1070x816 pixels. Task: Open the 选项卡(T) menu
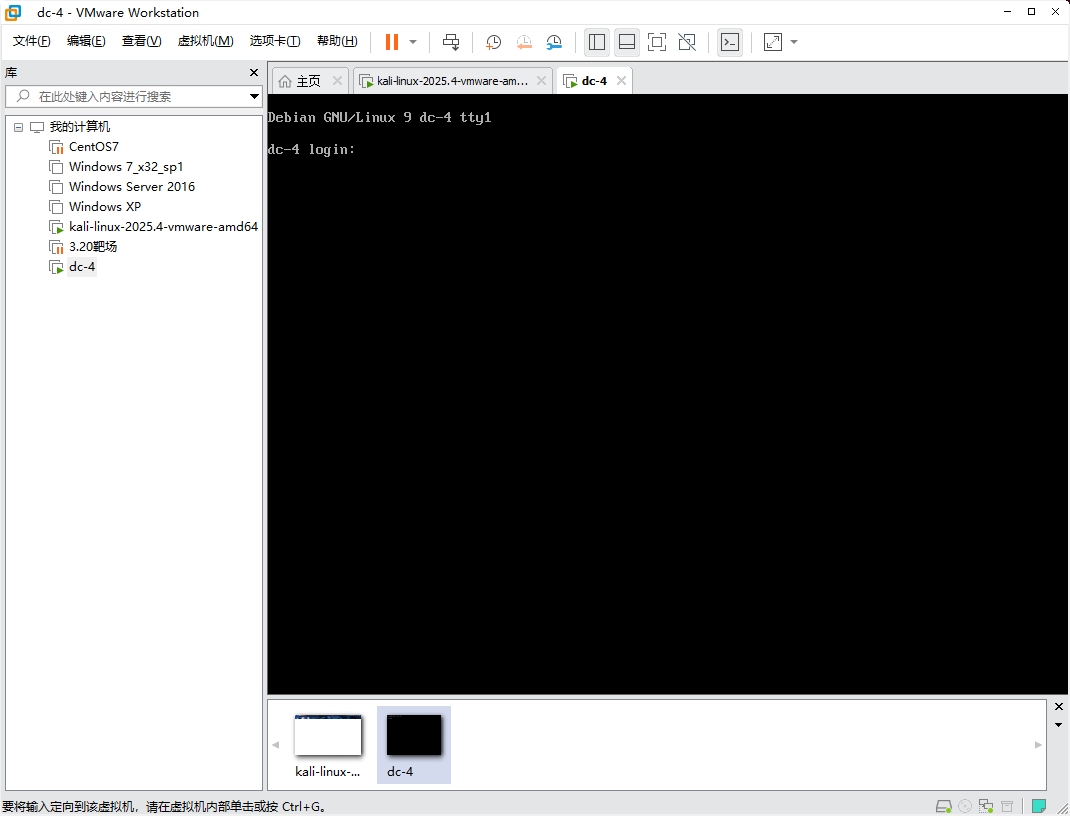click(275, 41)
